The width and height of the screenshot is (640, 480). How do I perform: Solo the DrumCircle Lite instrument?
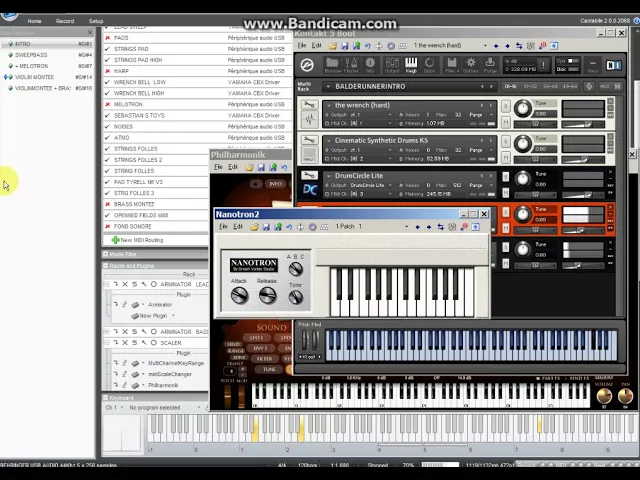pyautogui.click(x=506, y=177)
